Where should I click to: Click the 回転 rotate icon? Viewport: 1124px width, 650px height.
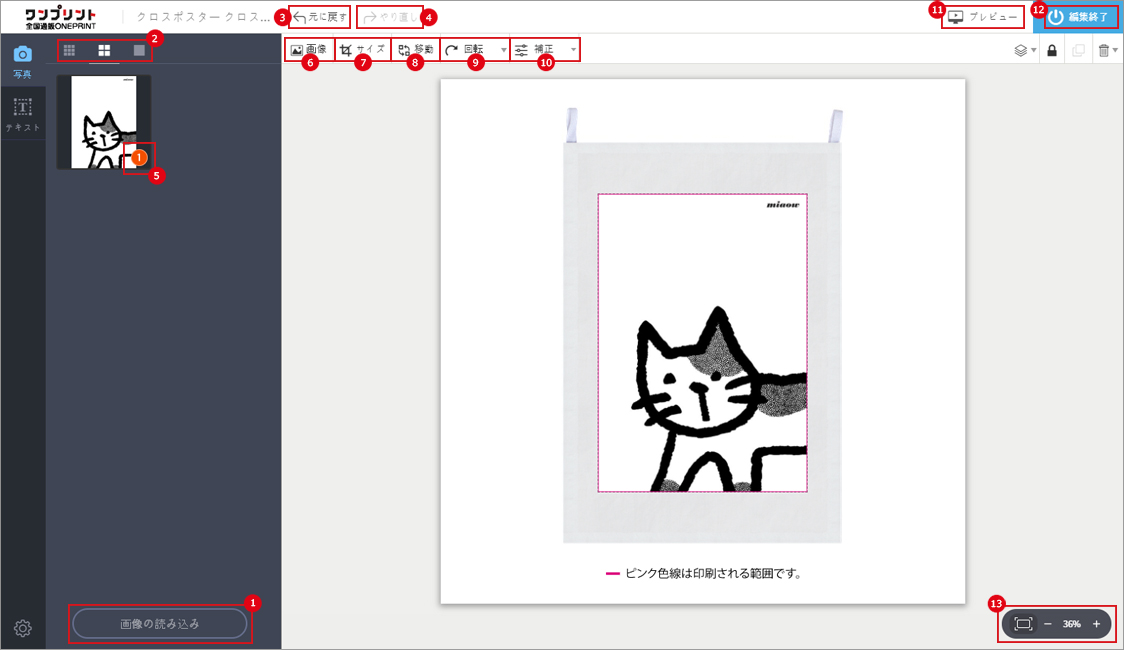coord(453,49)
